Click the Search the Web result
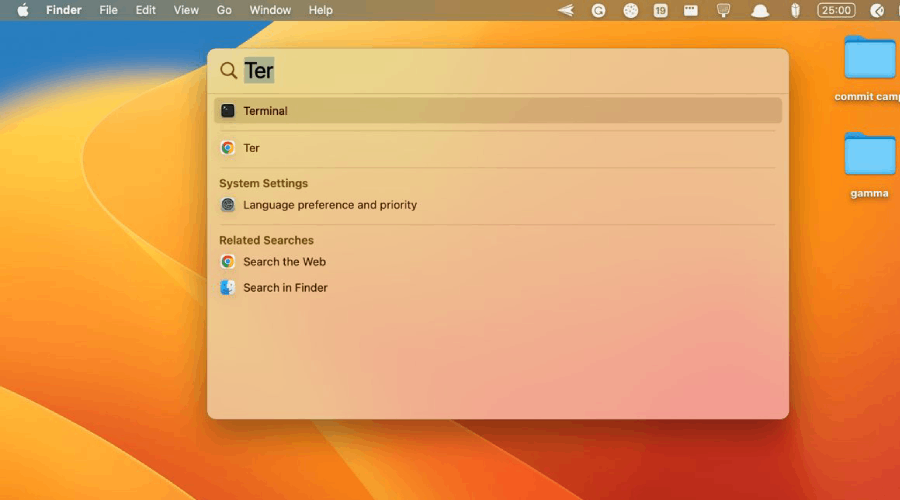Screen dimensions: 900x500 tap(284, 262)
